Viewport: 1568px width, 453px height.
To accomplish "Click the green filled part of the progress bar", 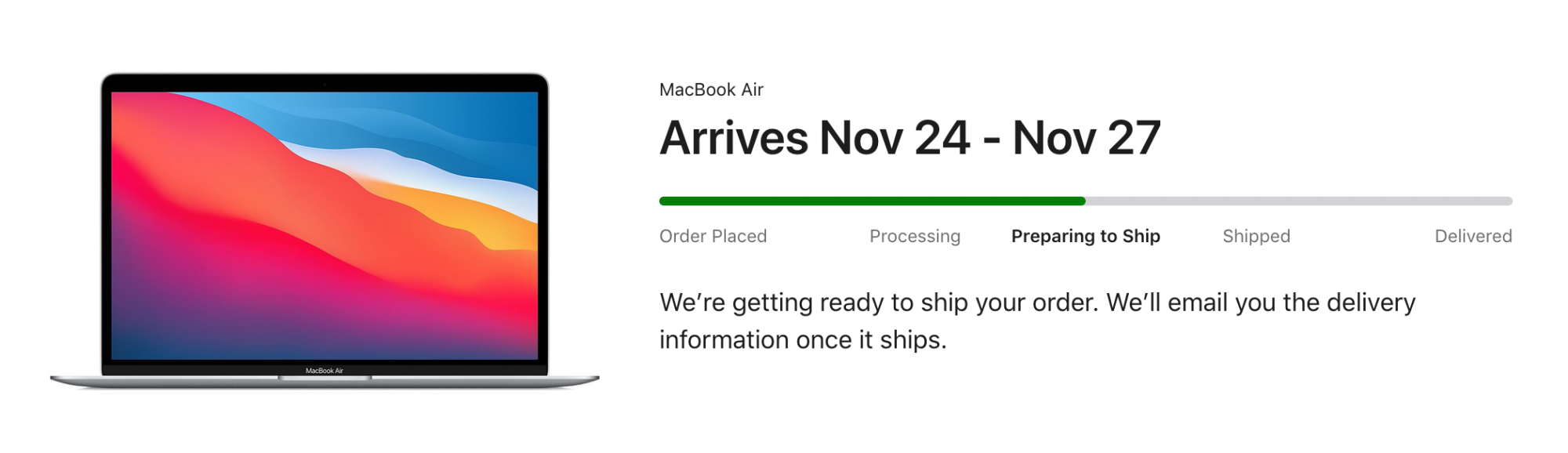I will pos(870,201).
